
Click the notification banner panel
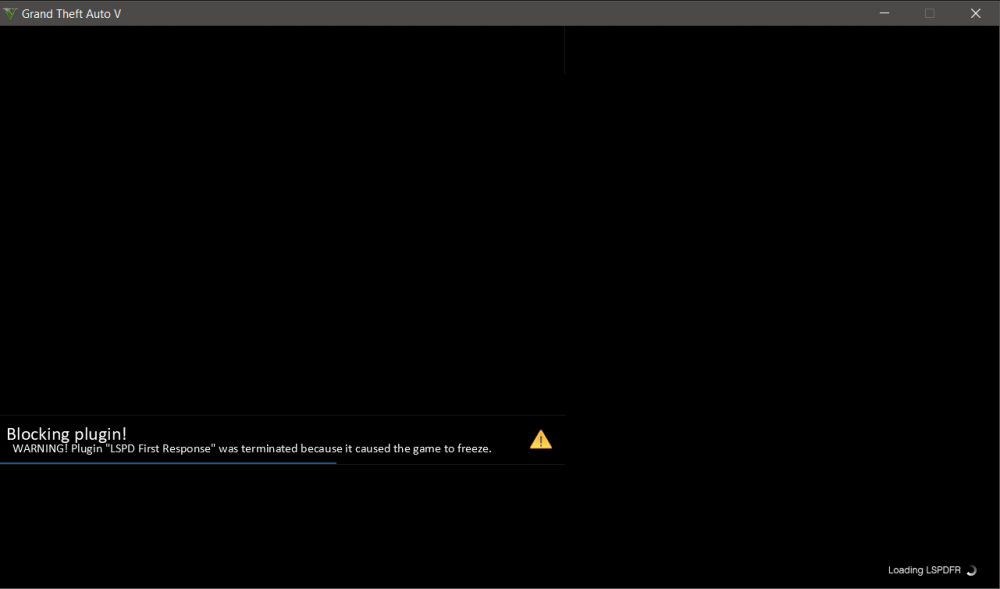(280, 440)
